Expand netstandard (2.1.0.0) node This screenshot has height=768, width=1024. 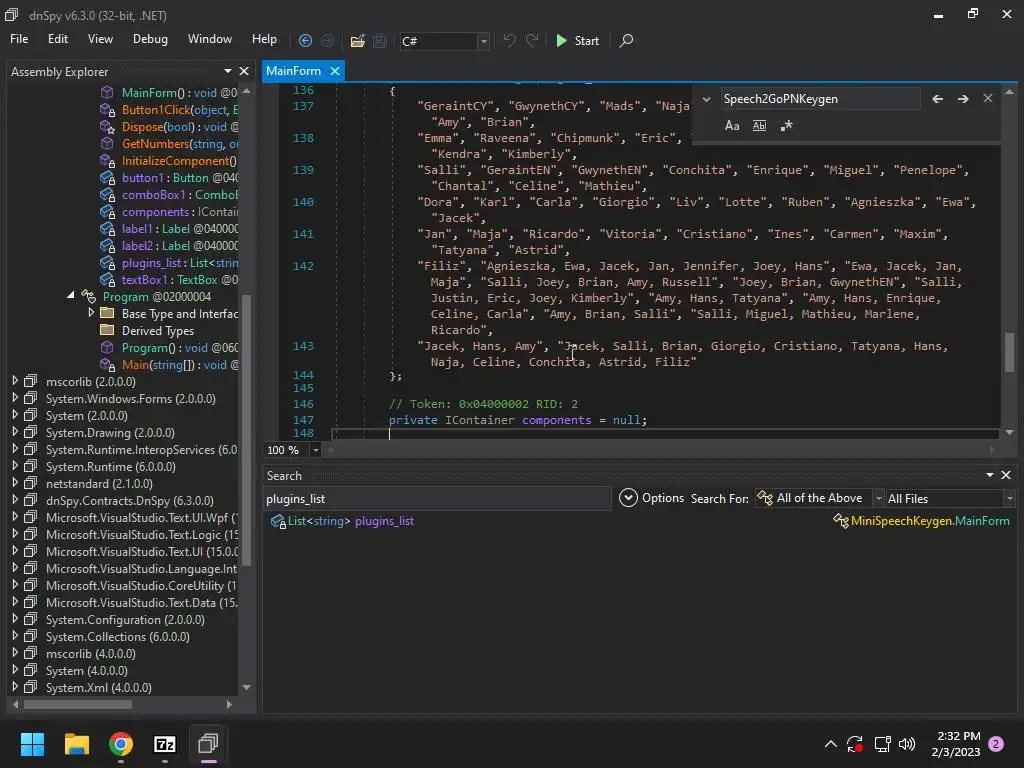pos(15,483)
